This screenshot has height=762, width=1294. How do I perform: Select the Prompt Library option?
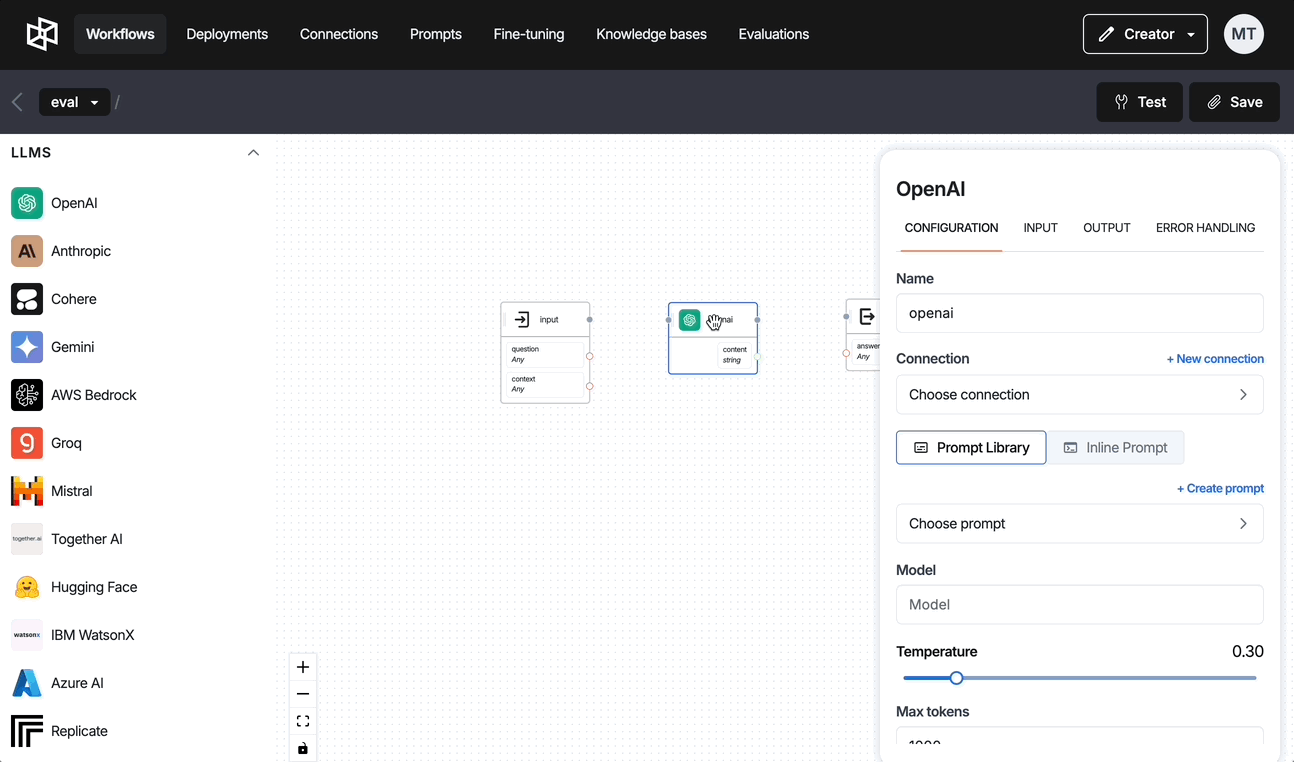[x=971, y=448]
